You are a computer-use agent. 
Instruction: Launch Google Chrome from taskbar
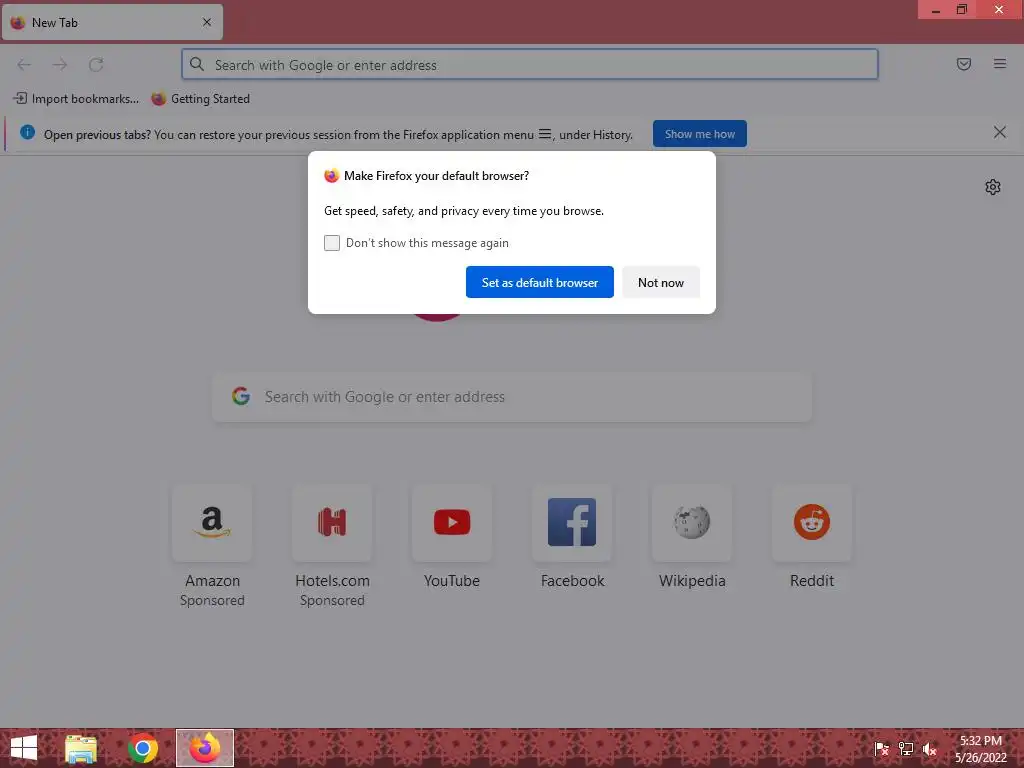142,748
